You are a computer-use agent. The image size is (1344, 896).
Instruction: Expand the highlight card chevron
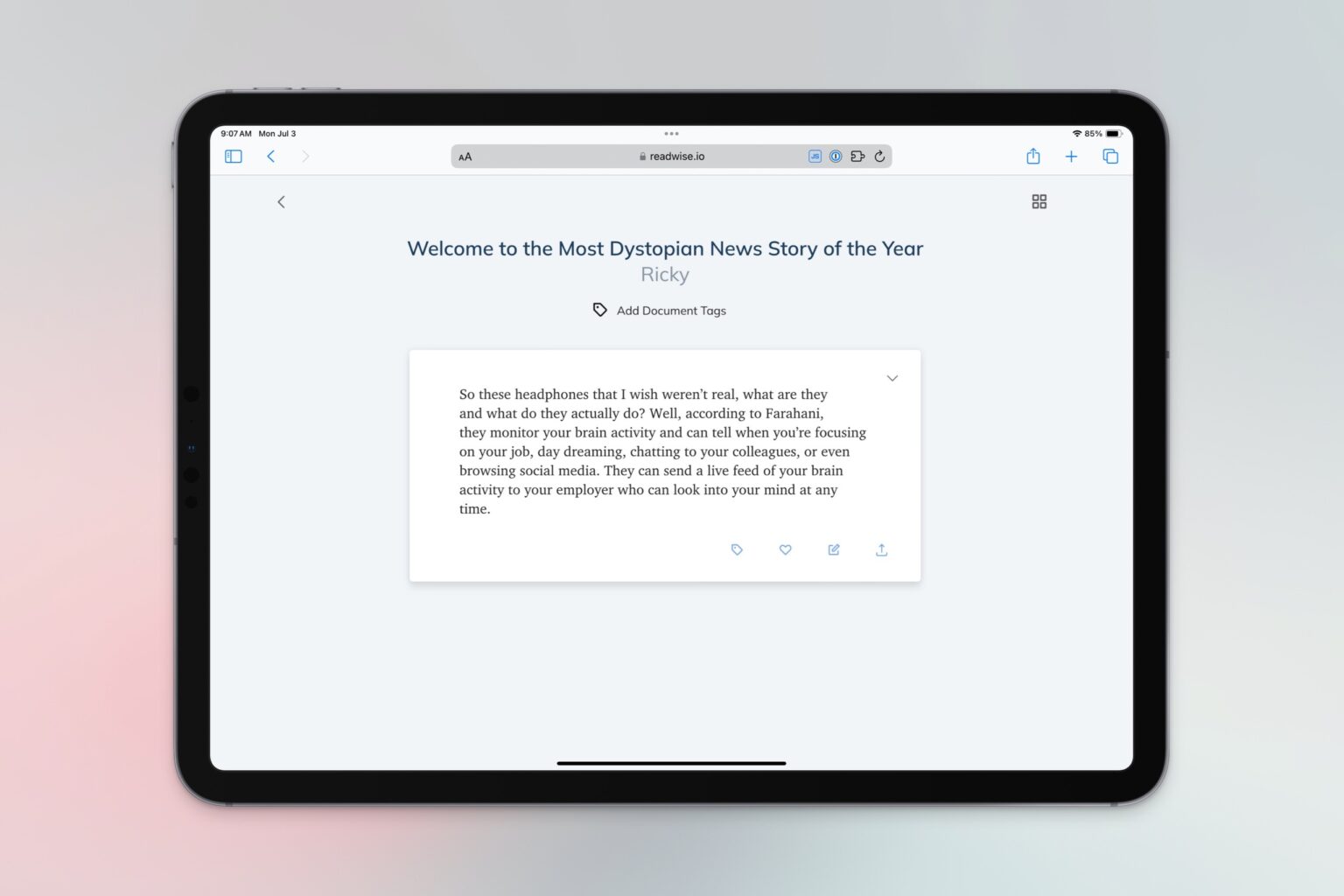tap(892, 378)
